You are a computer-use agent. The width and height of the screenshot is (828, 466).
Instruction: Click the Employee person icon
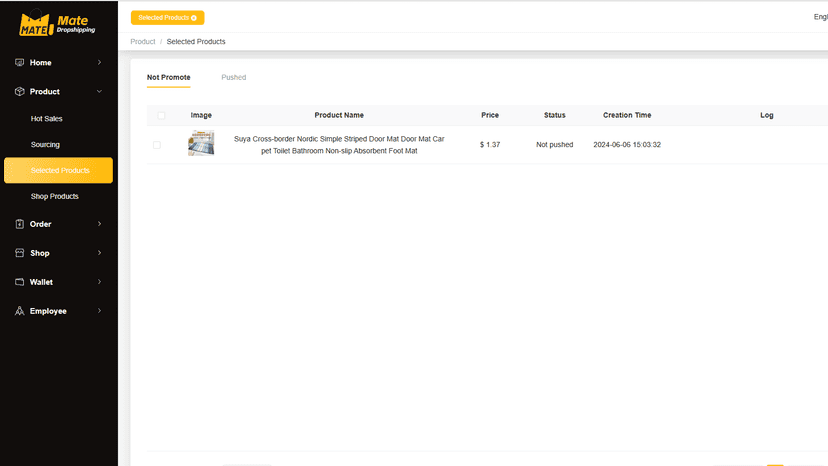pyautogui.click(x=20, y=311)
